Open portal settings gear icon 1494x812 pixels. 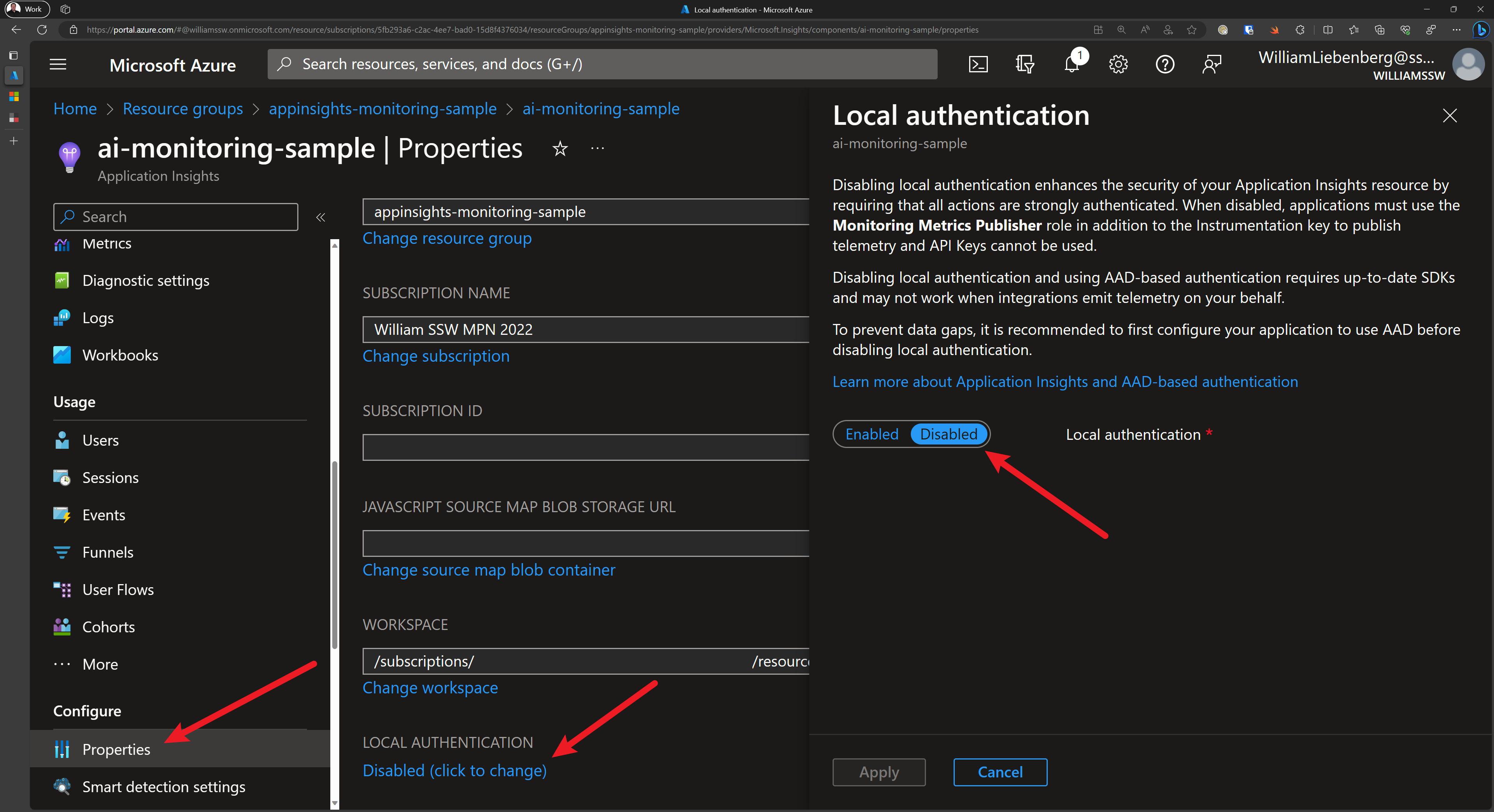tap(1118, 64)
